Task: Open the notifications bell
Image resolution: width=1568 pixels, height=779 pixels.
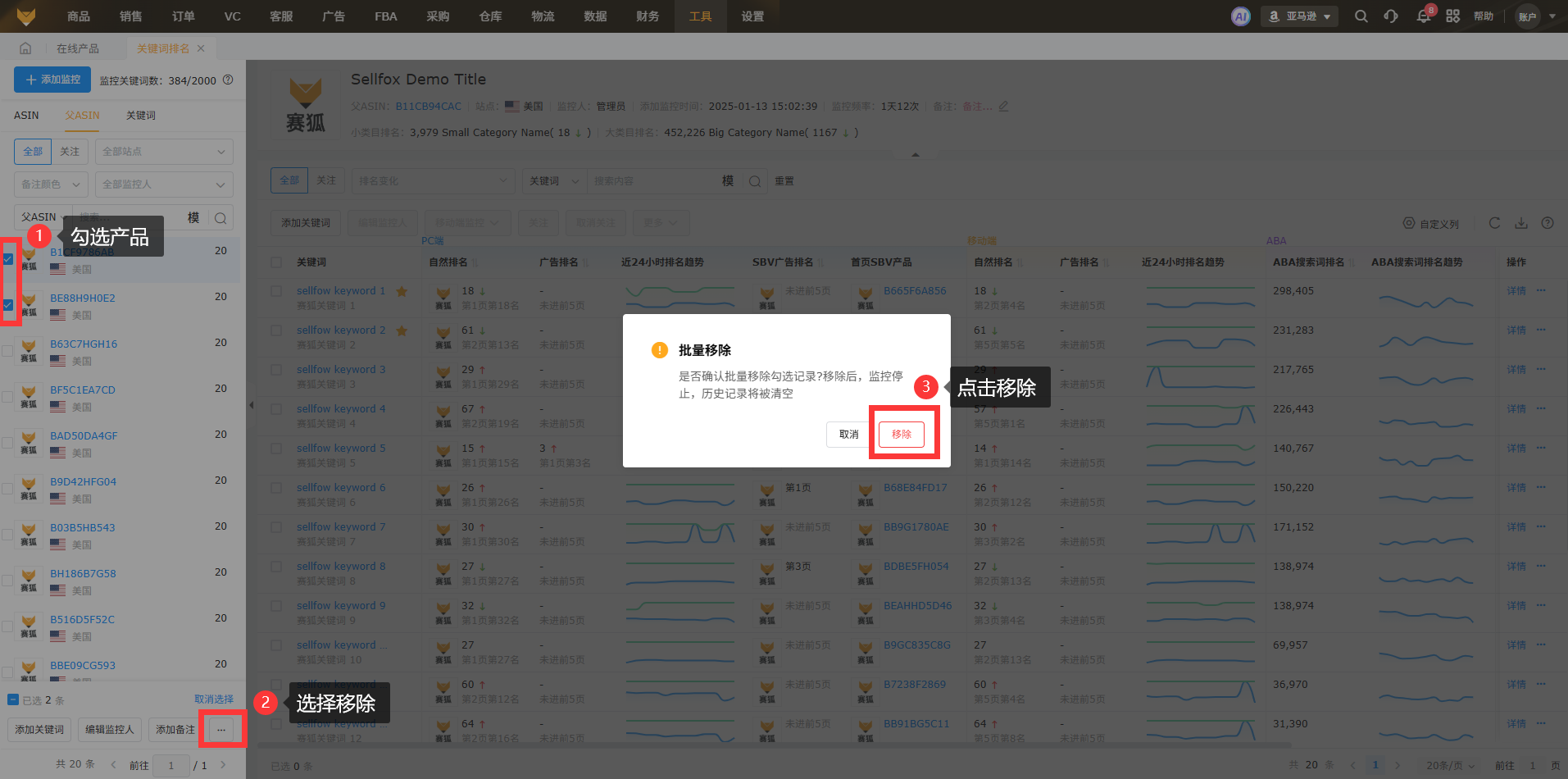Action: [1424, 16]
